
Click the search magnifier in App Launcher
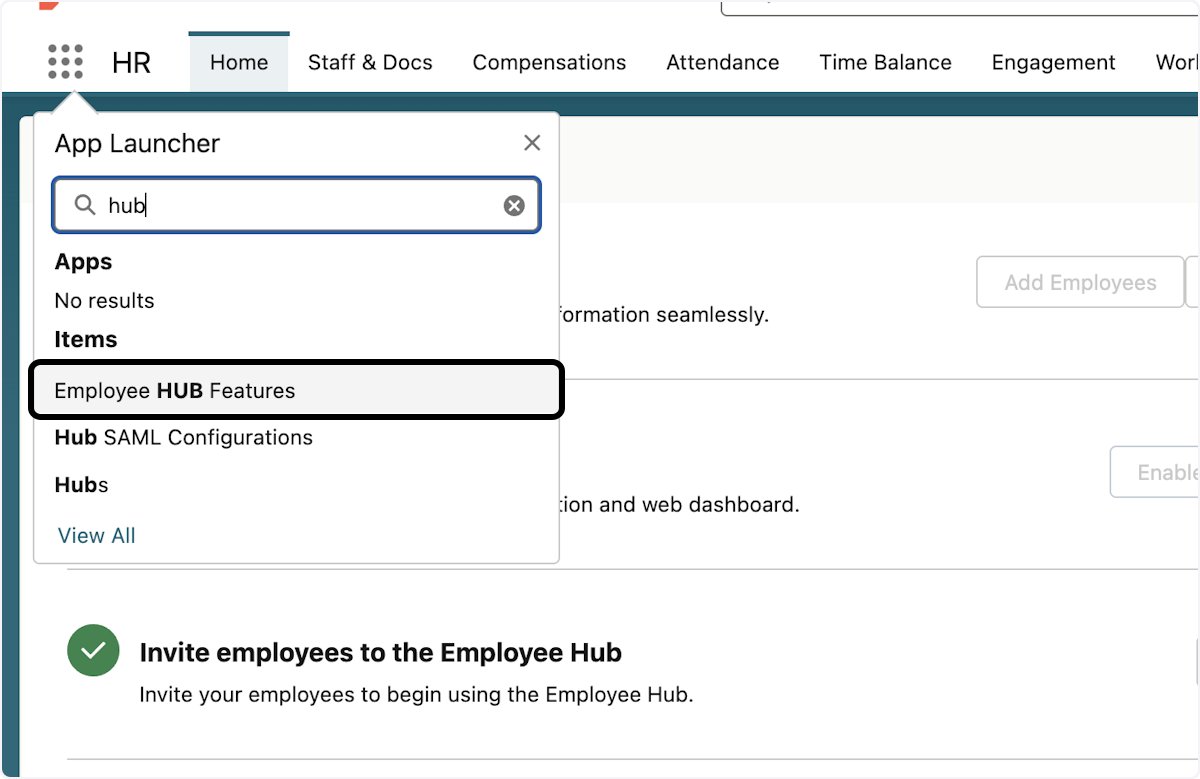pos(85,205)
